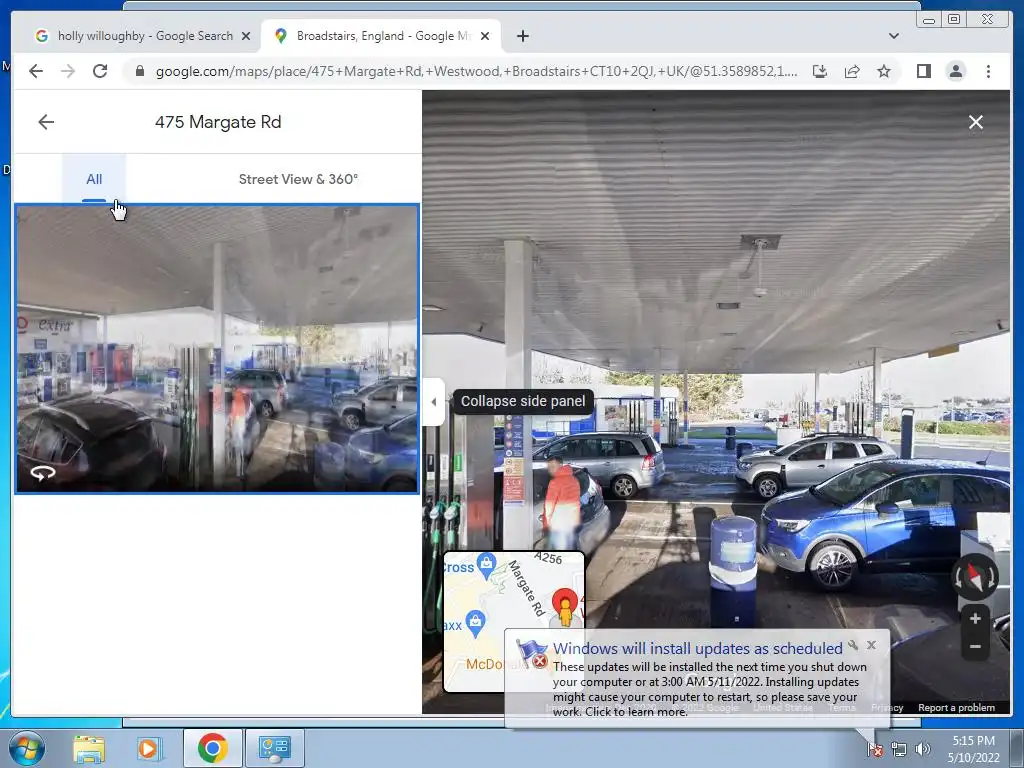1024x768 pixels.
Task: Click the compass to reset heading
Action: 974,577
